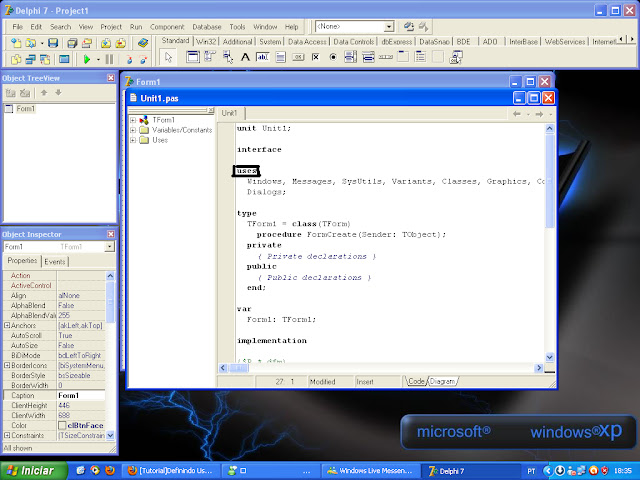640x480 pixels.
Task: Select the GroupBox component icon
Action: coord(403,57)
